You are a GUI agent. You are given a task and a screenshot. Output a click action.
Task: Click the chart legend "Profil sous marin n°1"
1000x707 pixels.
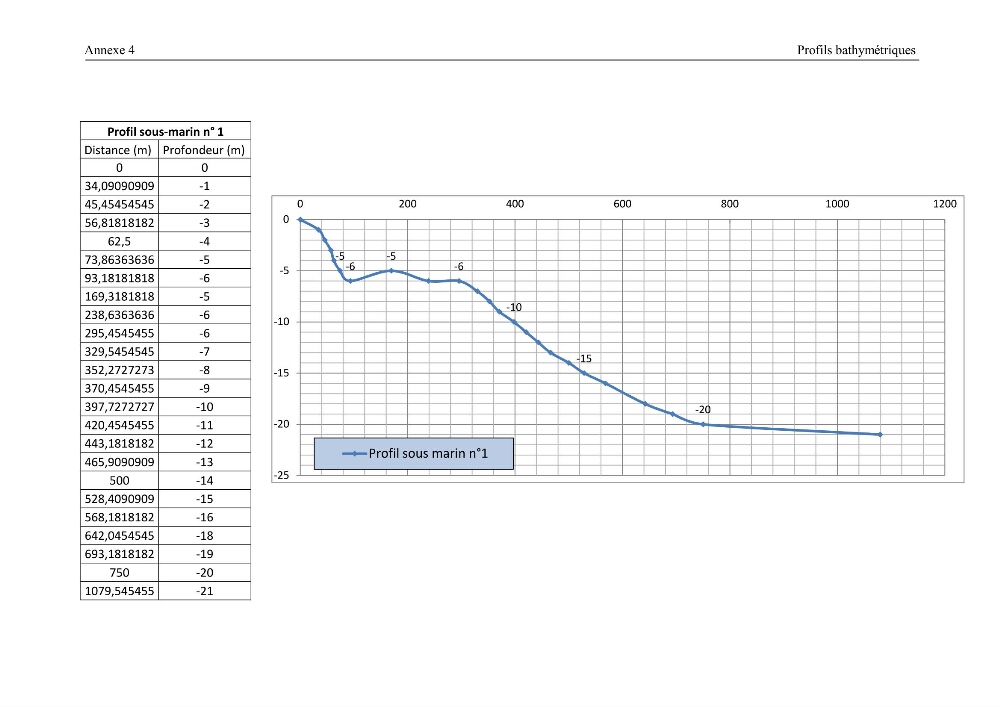[414, 454]
